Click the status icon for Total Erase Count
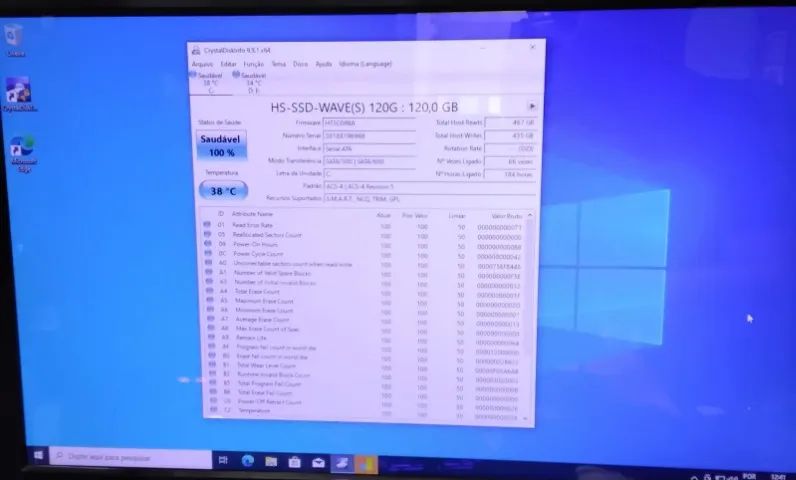 (x=210, y=291)
